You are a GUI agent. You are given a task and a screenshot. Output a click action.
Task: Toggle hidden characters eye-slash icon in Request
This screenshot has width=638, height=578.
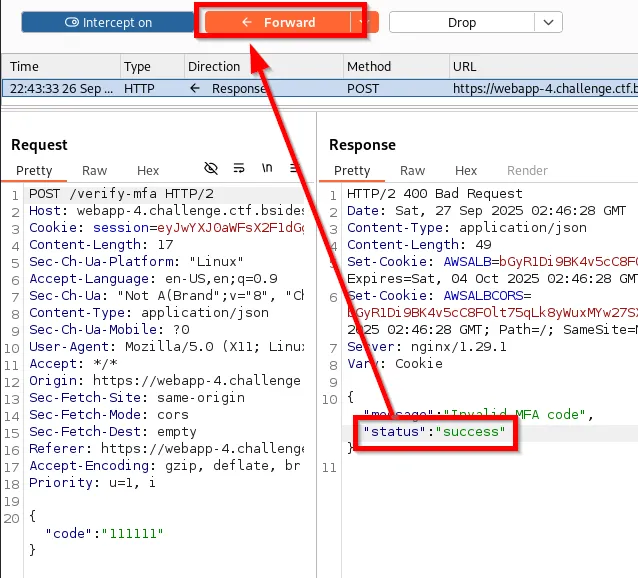click(x=211, y=168)
